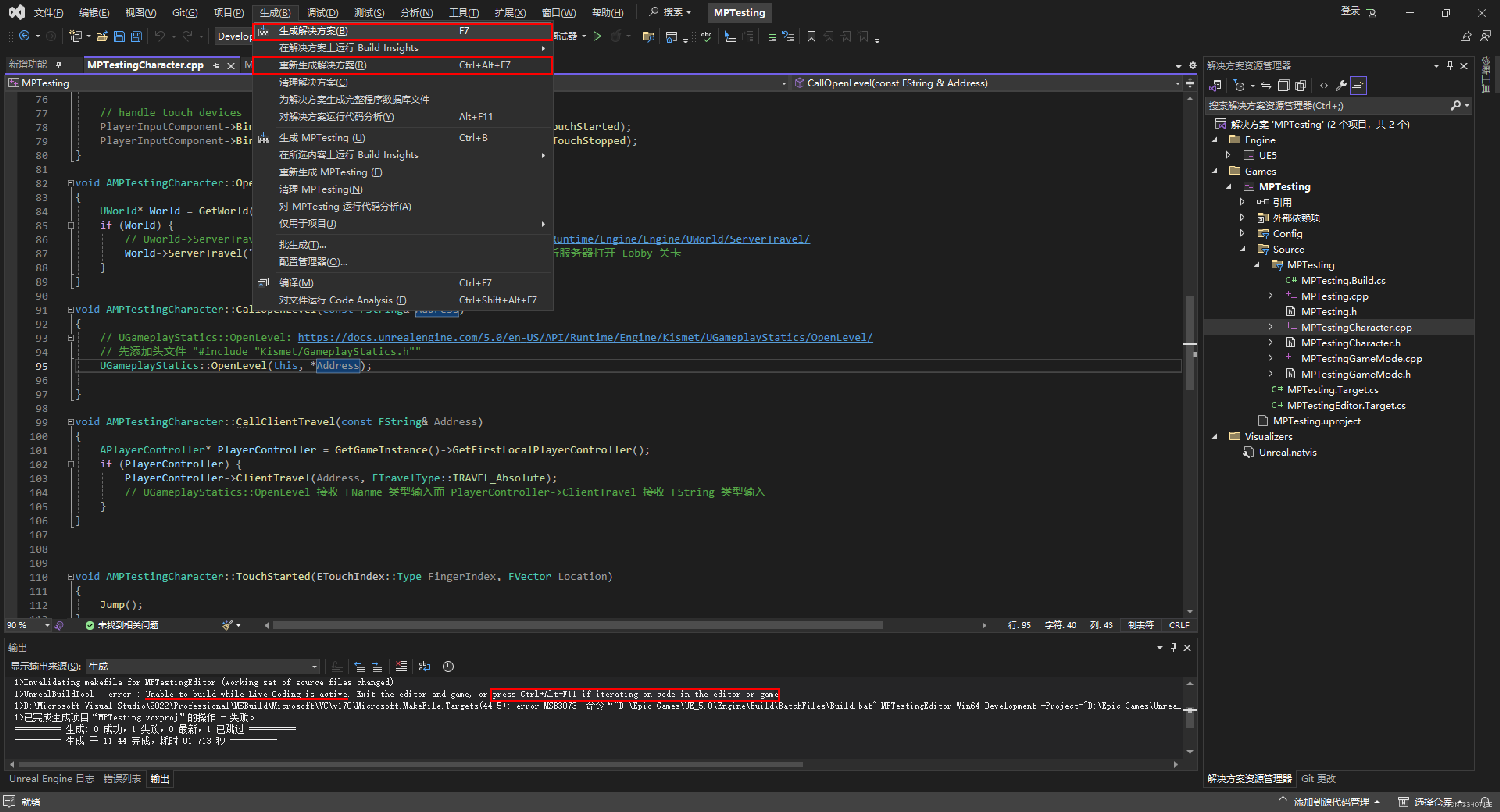Click 未找到相关问题 status indicator

(122, 626)
